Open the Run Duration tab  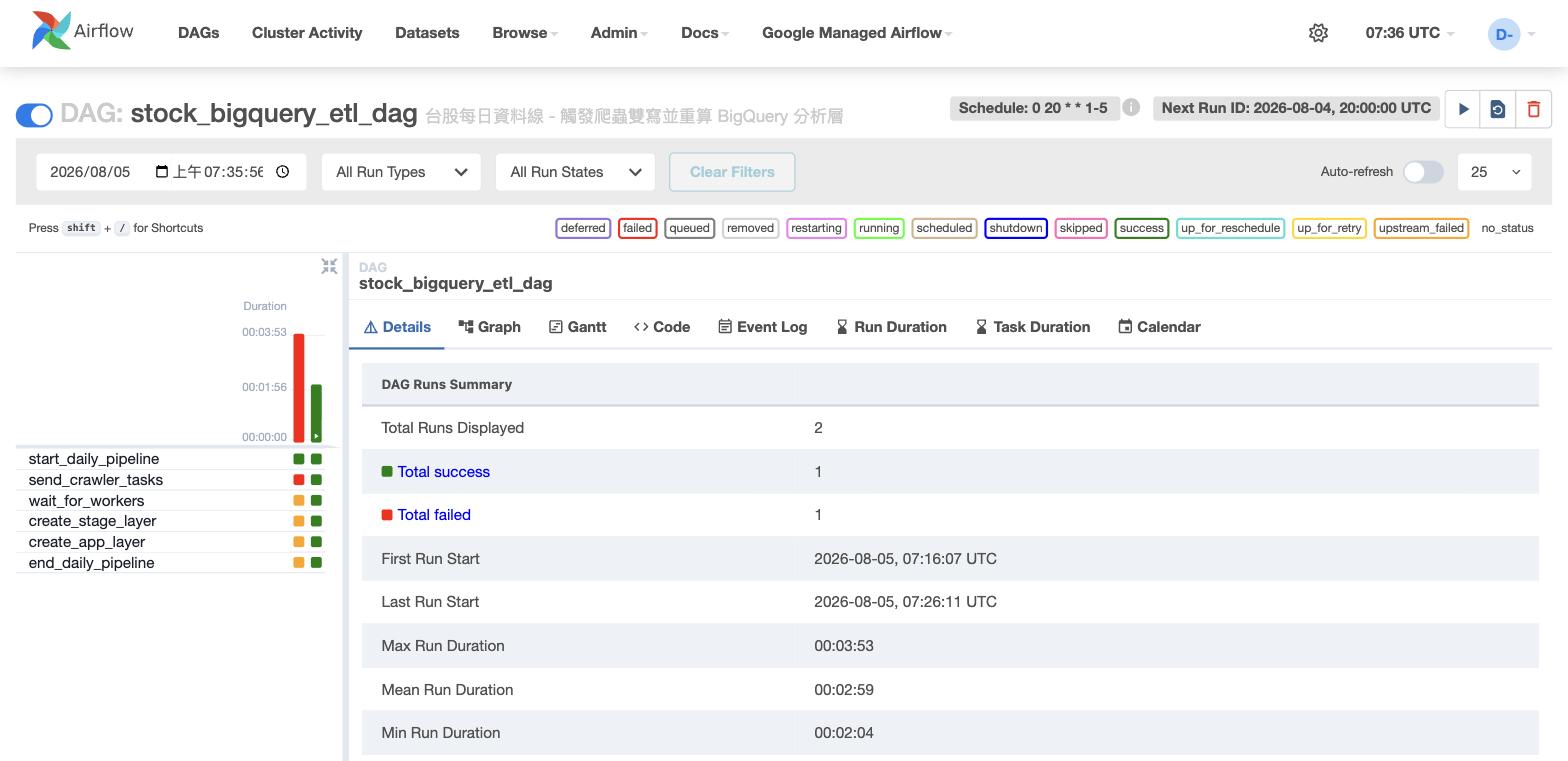[x=891, y=327]
